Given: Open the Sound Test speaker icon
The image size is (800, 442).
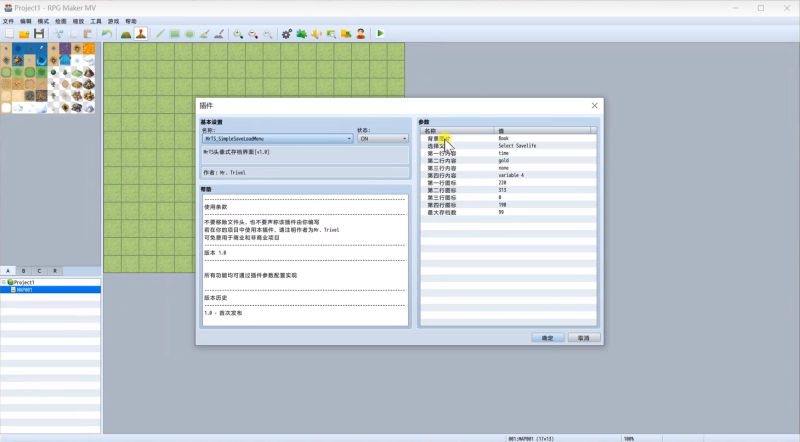Looking at the screenshot, I should [x=316, y=34].
